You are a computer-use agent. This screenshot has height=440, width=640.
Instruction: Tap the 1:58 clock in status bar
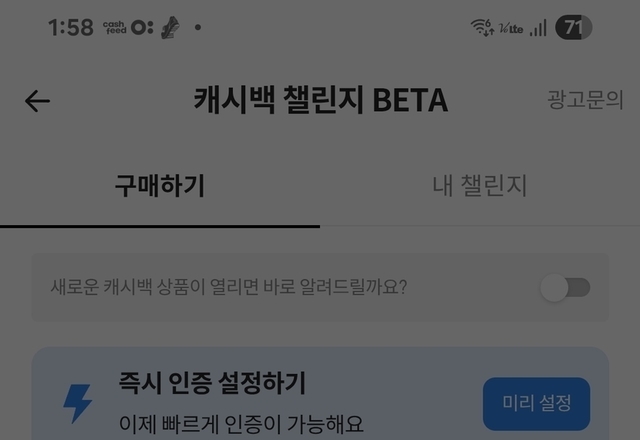pyautogui.click(x=71, y=28)
